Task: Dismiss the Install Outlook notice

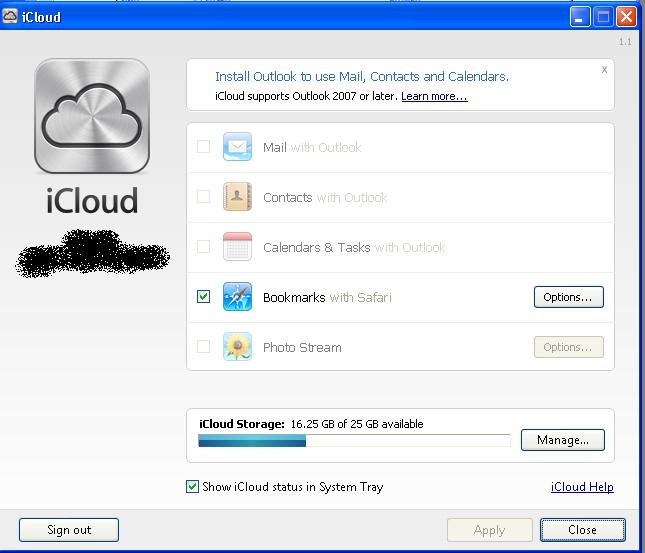Action: click(604, 70)
